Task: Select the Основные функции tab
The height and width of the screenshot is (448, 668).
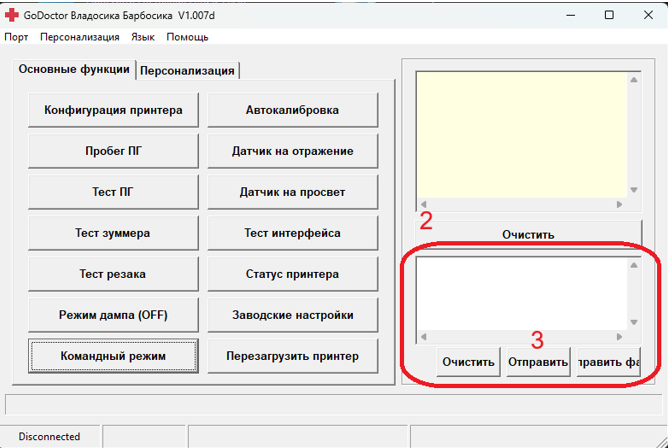Action: (x=74, y=70)
